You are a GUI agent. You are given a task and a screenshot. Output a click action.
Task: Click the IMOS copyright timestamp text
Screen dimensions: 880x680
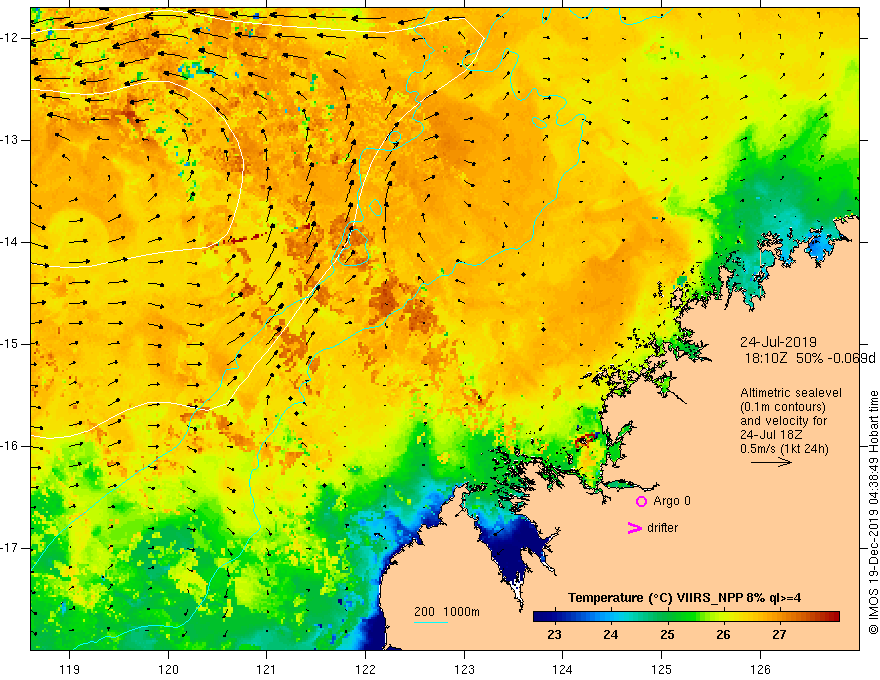pyautogui.click(x=873, y=513)
